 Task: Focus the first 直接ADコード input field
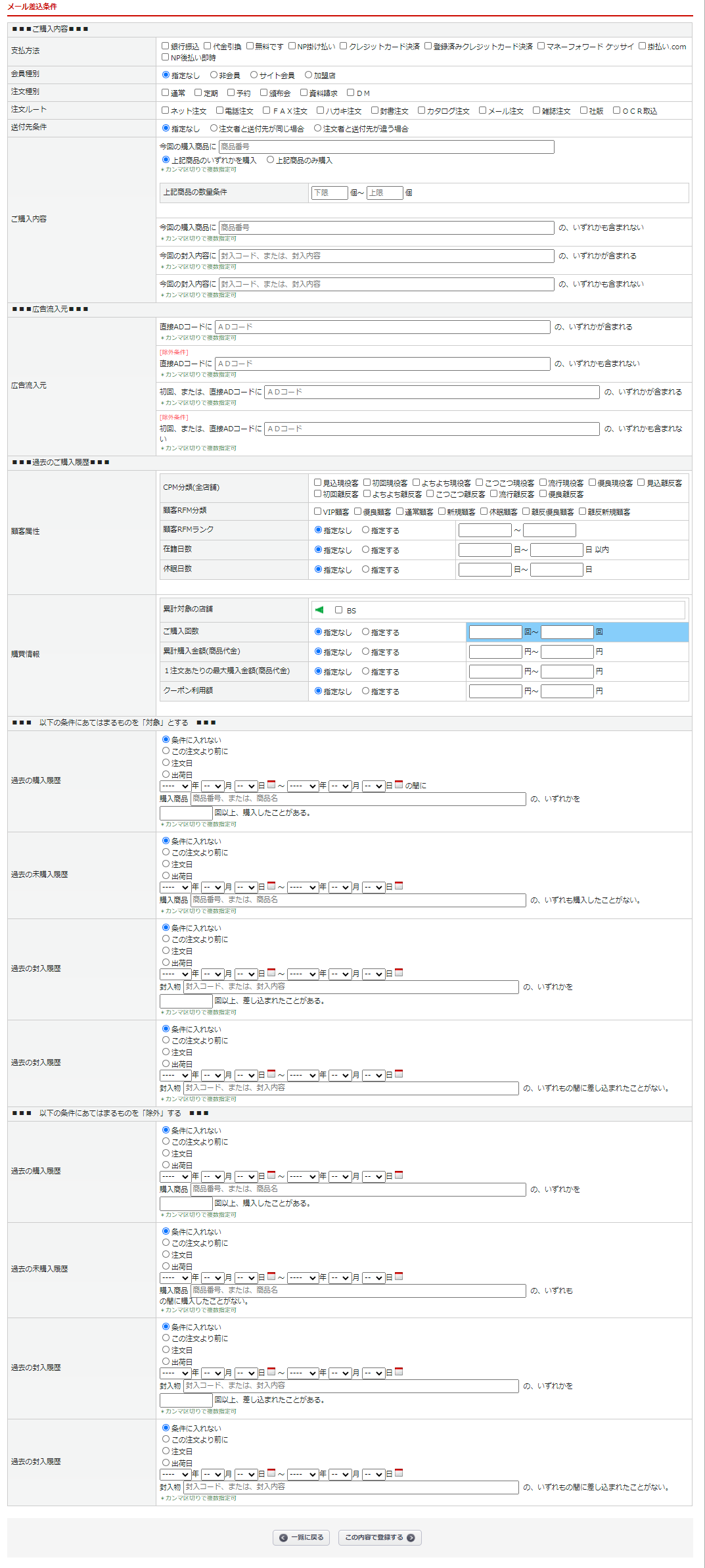382,327
